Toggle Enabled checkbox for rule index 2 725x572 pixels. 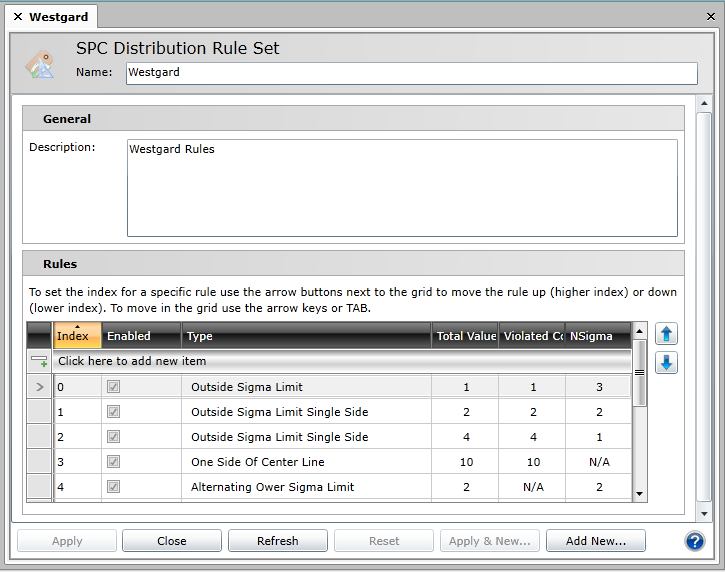click(x=113, y=437)
